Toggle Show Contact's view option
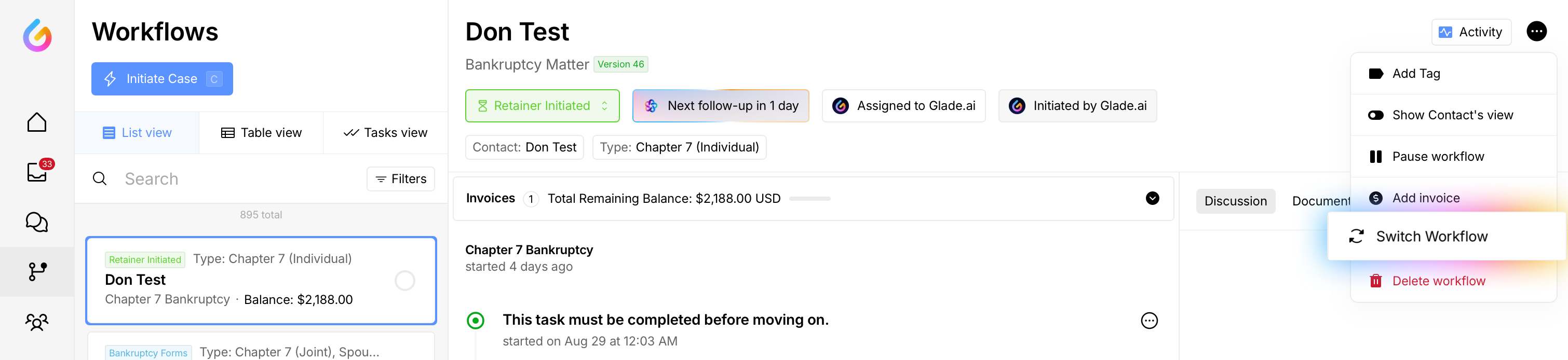 (1452, 115)
